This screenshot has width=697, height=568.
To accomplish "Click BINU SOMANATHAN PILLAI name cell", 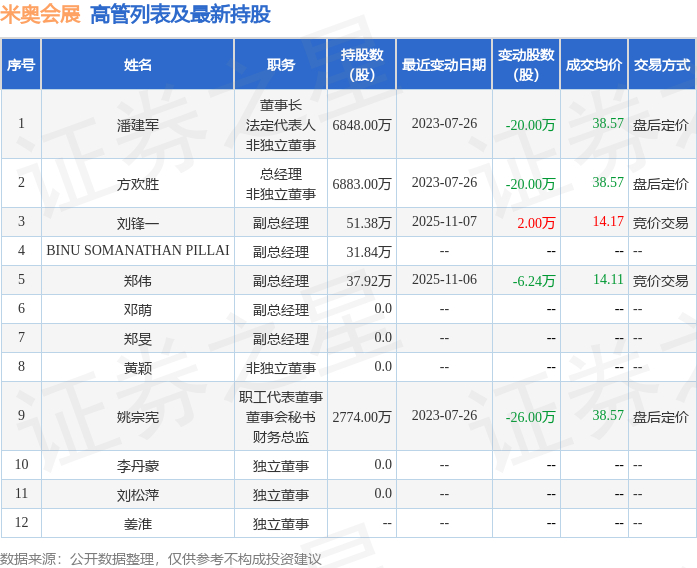I will [x=137, y=251].
